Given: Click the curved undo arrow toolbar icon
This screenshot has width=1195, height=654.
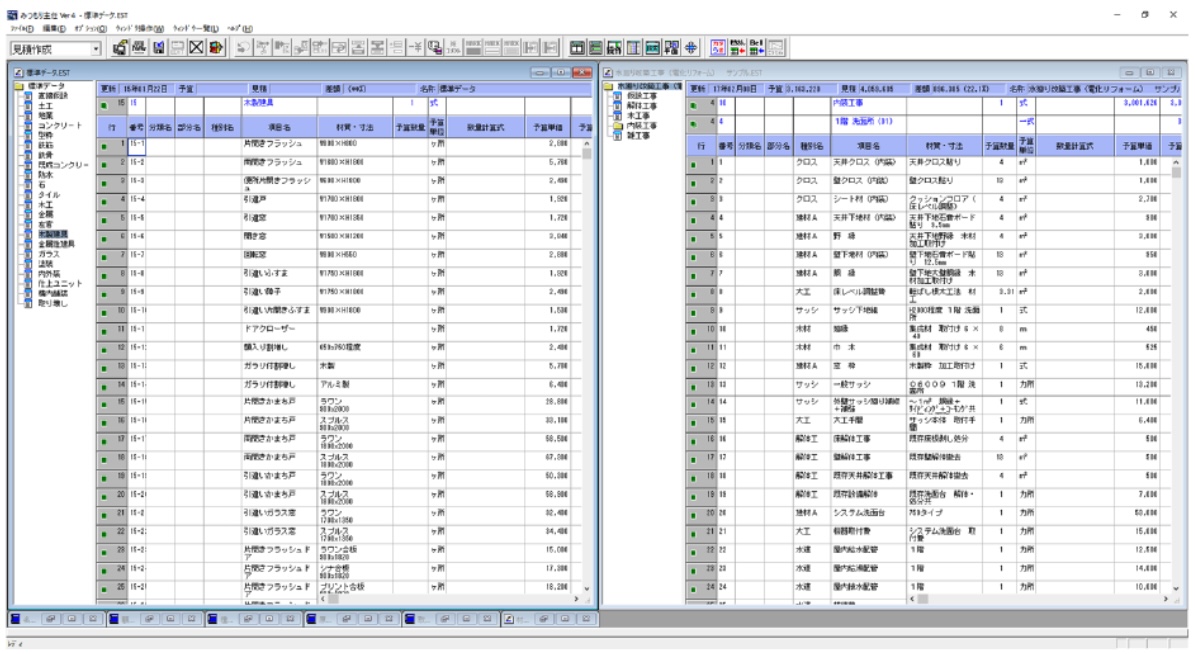Looking at the screenshot, I should (x=243, y=48).
